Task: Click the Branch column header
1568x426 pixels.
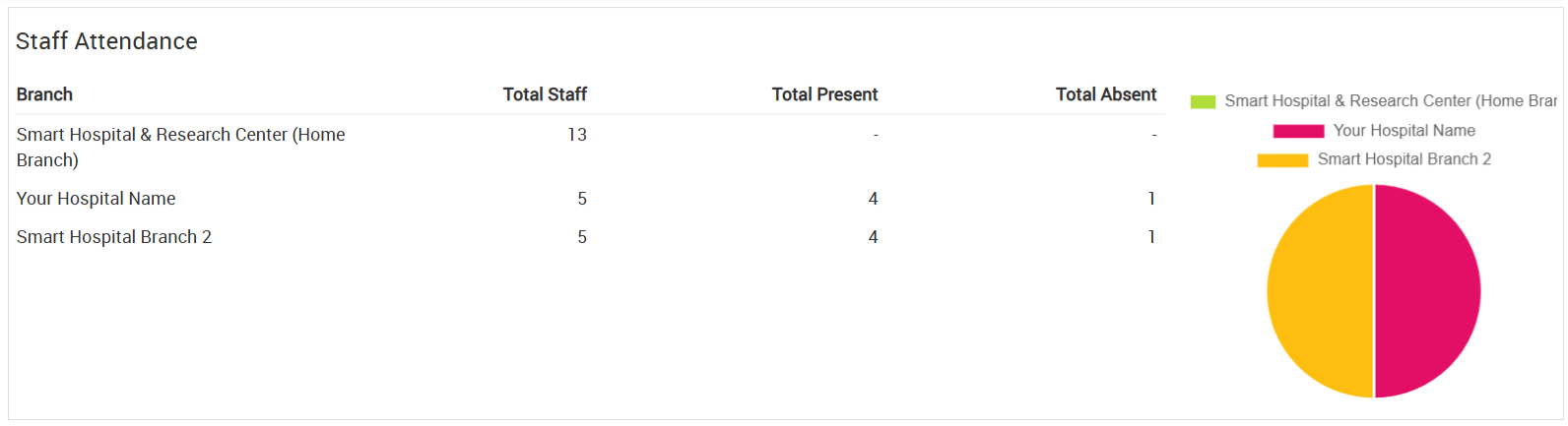Action: point(44,94)
